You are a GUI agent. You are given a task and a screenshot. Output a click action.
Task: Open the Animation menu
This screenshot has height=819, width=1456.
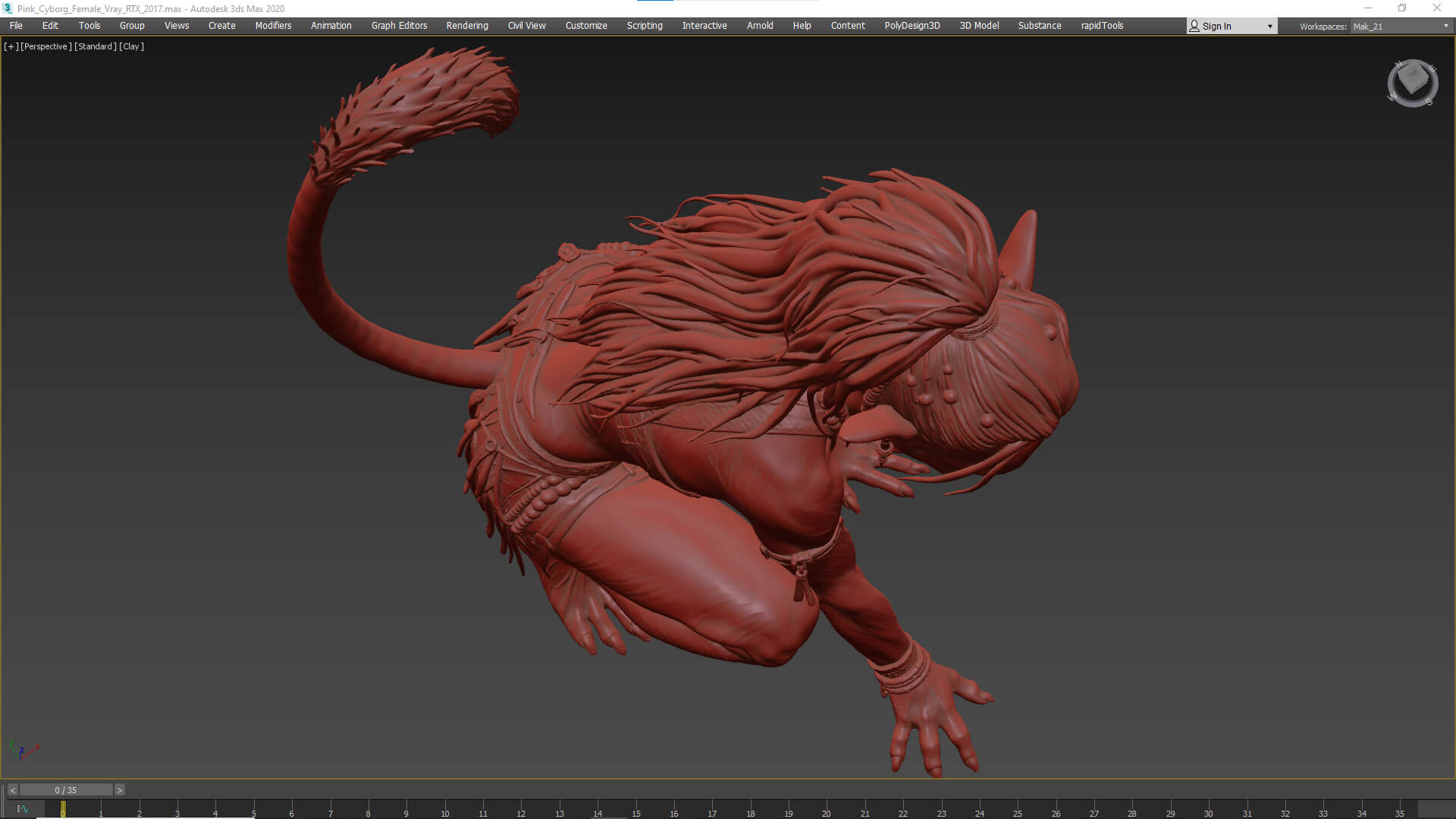coord(331,26)
